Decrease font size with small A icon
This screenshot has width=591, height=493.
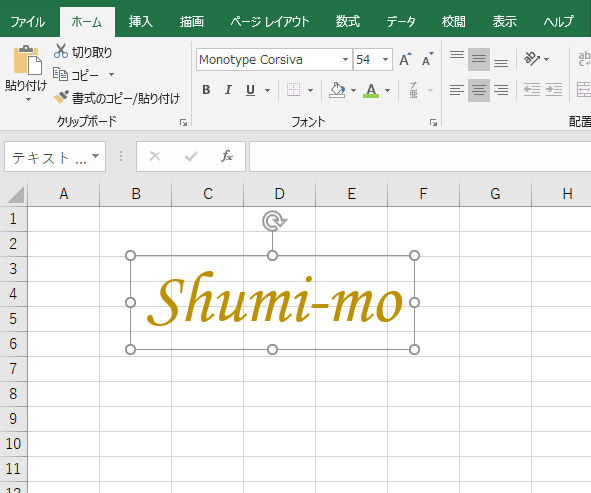[428, 59]
